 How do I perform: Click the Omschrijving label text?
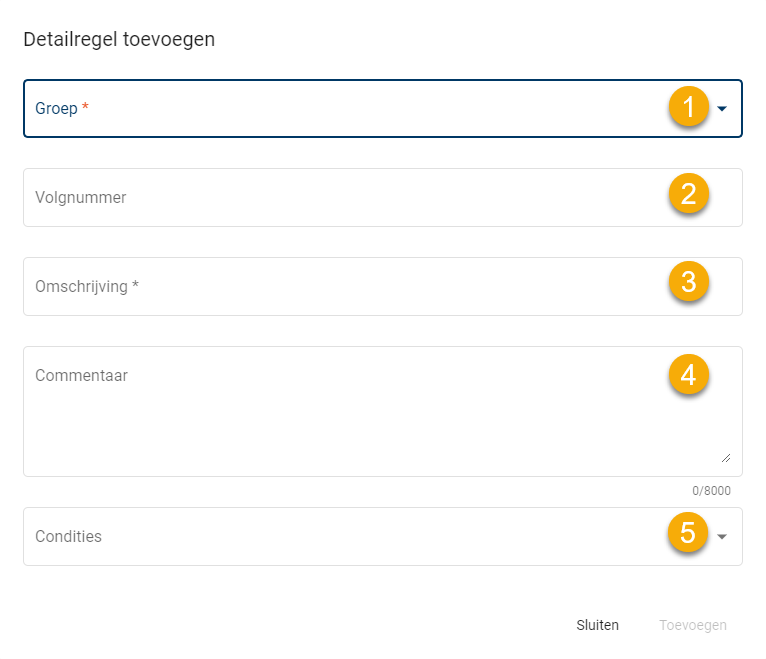[82, 287]
